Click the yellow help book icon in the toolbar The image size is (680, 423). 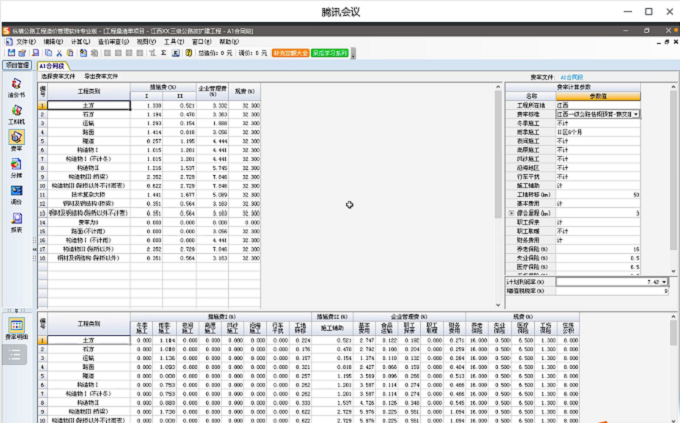coord(189,53)
